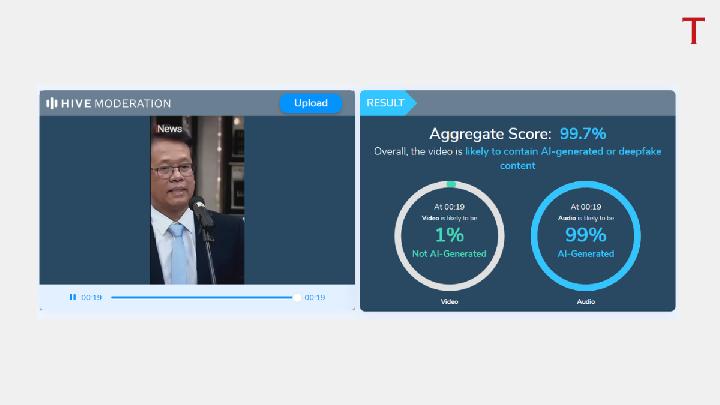Click the 99.7% aggregate score value

click(582, 133)
